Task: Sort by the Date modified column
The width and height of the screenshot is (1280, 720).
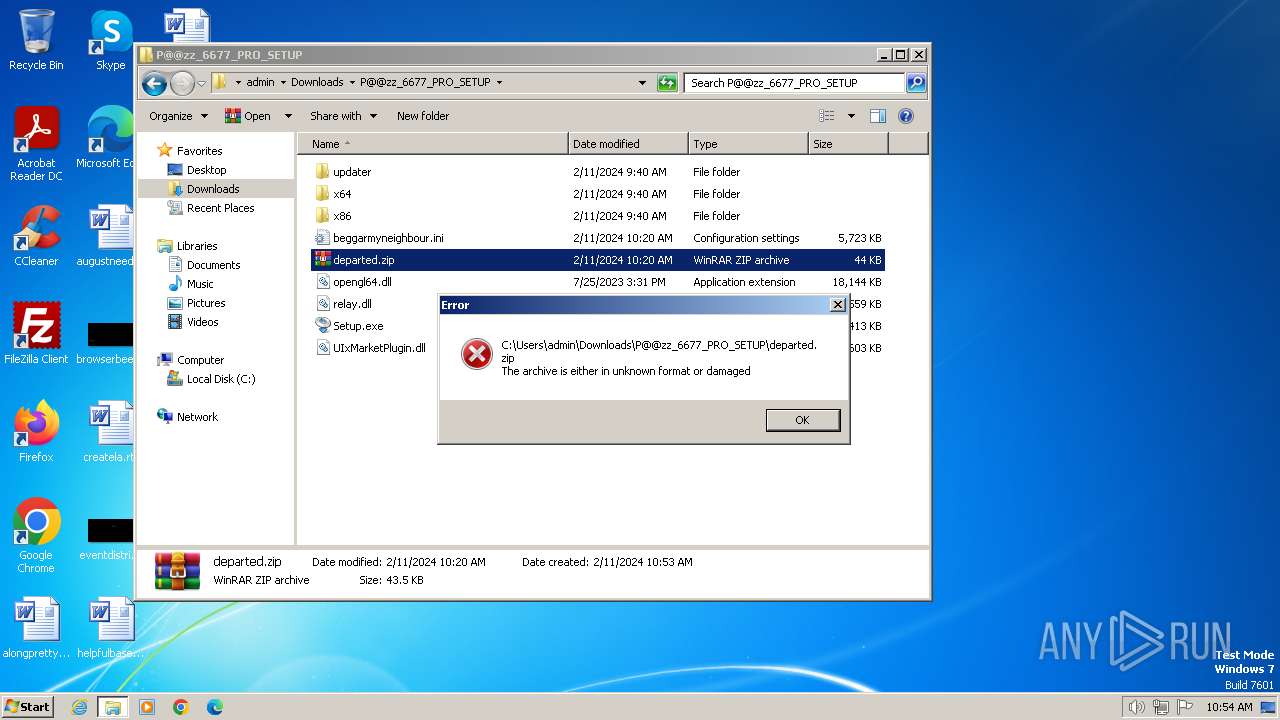Action: 628,144
